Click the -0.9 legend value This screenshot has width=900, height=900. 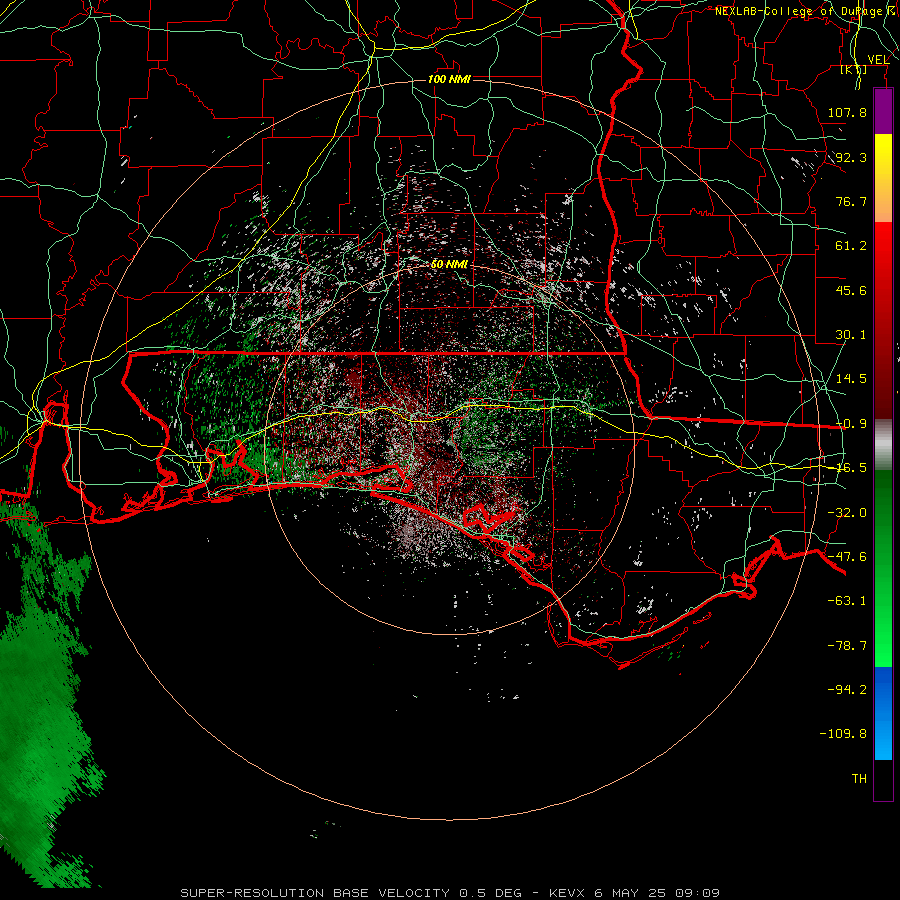point(851,424)
